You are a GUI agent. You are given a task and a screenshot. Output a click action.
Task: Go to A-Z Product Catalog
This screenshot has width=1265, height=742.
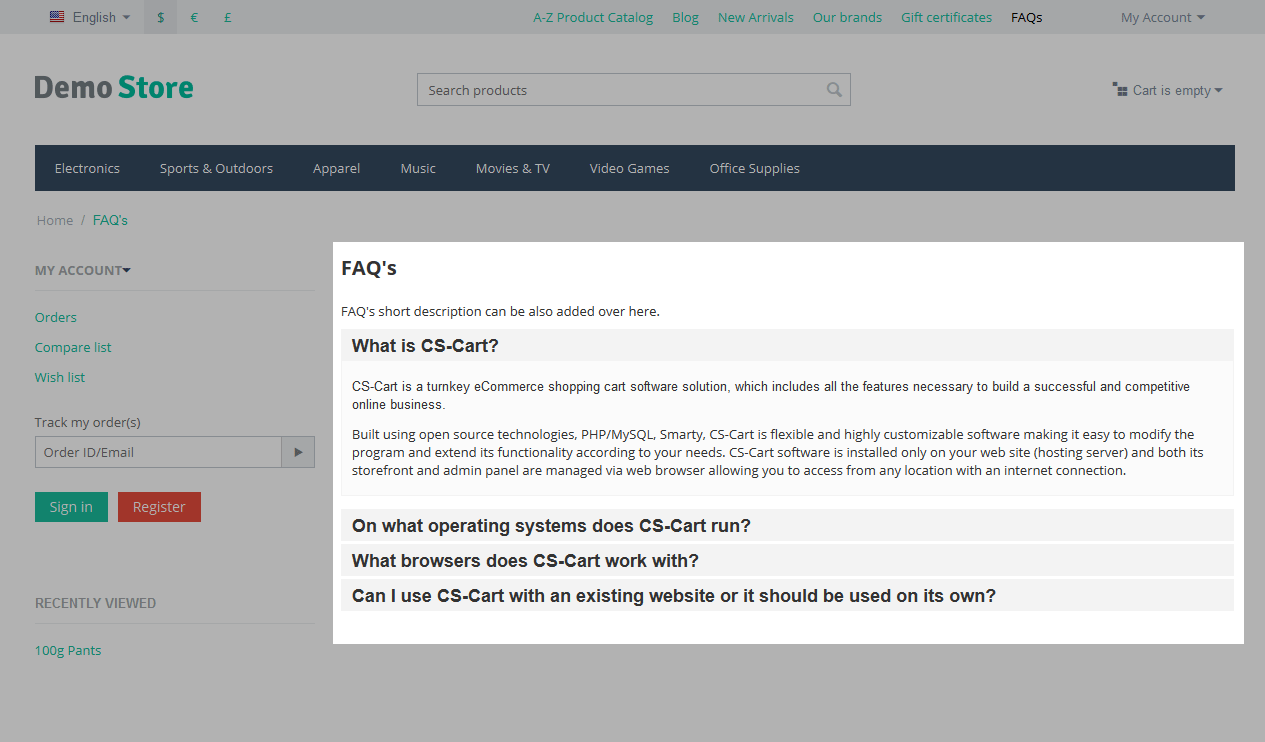(x=593, y=17)
